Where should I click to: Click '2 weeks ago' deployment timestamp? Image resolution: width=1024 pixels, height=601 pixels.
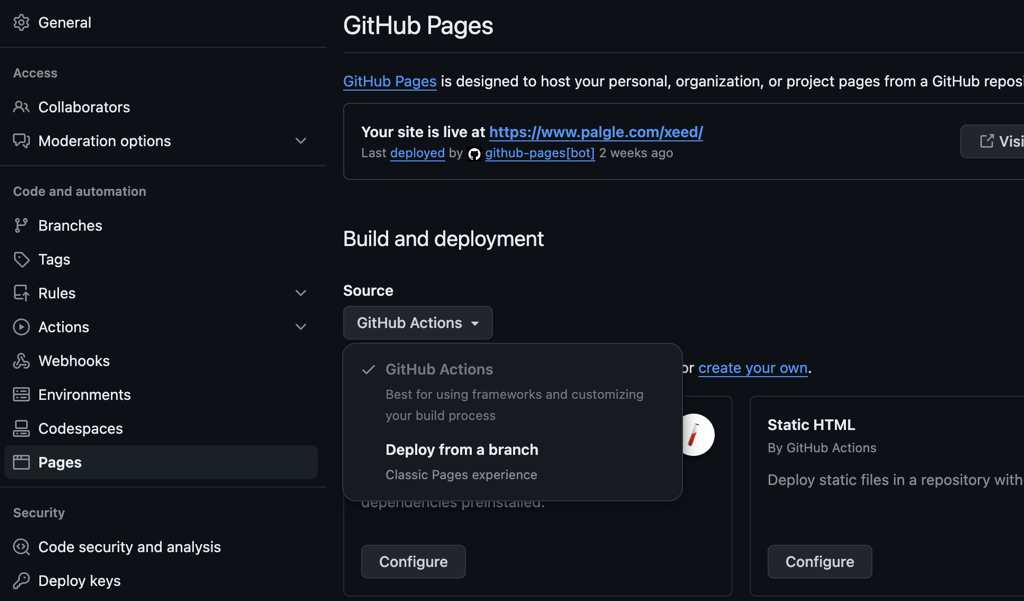pyautogui.click(x=636, y=153)
